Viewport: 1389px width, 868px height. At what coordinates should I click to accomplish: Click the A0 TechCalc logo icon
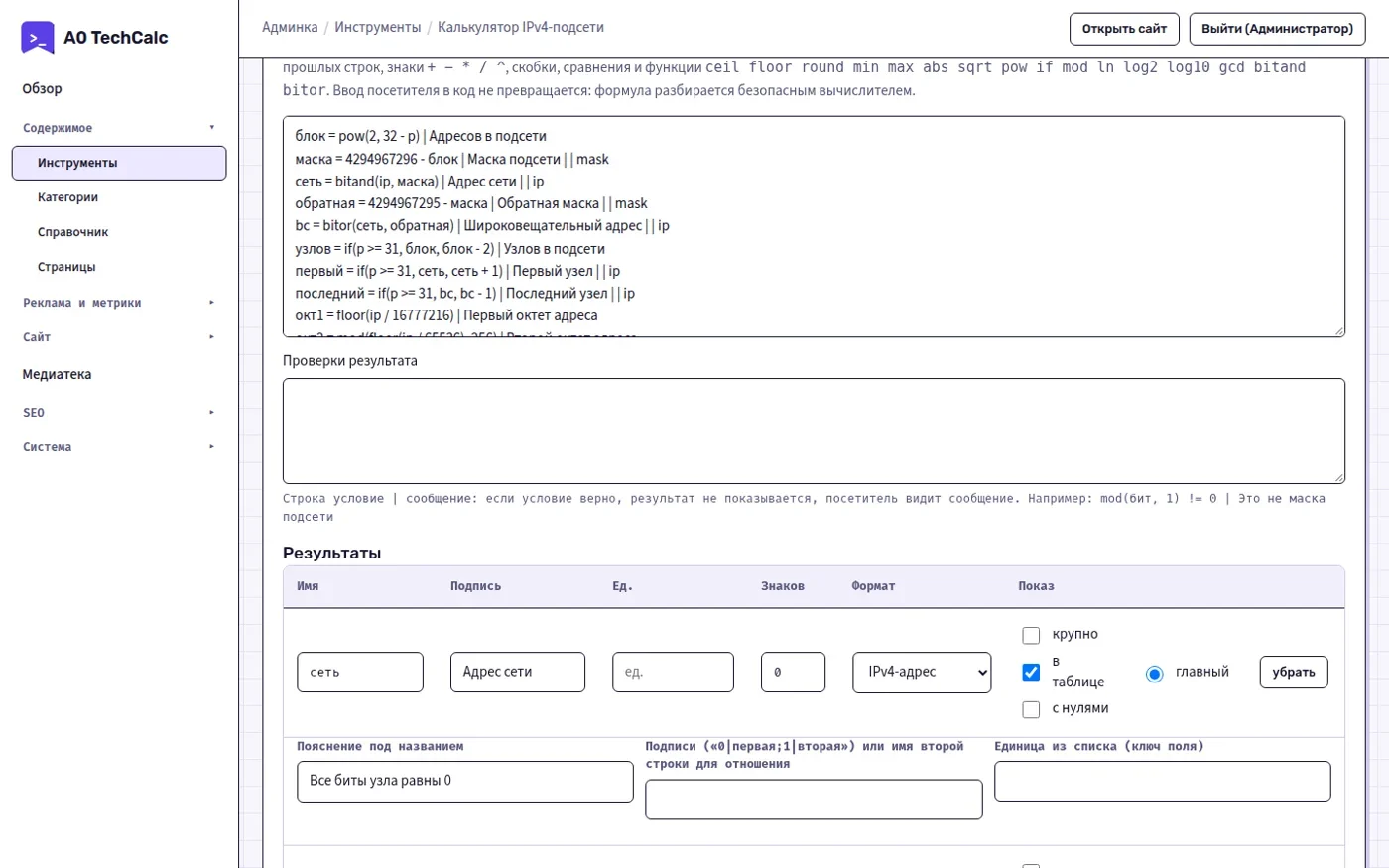tap(38, 38)
